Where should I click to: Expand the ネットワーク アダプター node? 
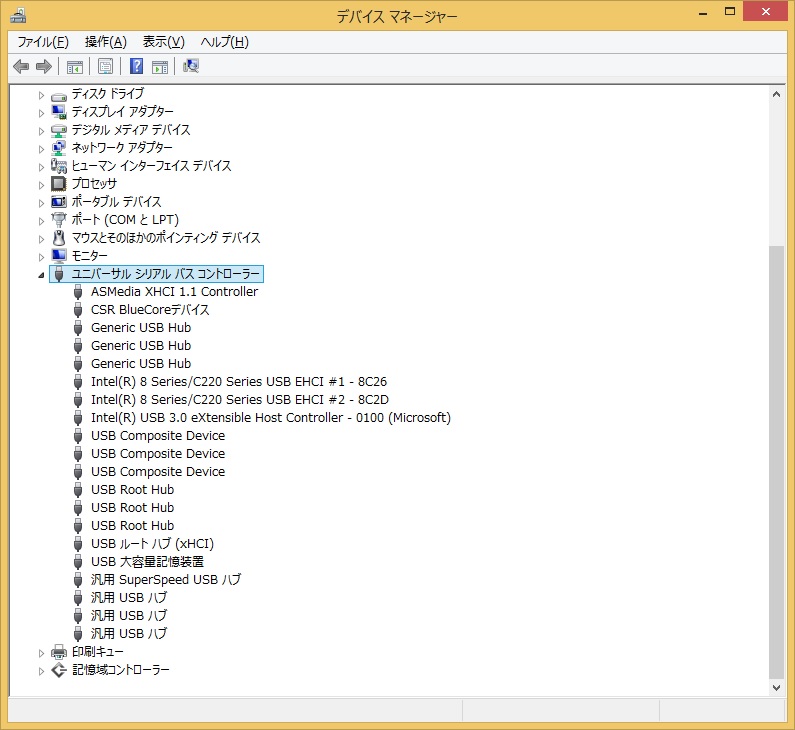pyautogui.click(x=41, y=149)
